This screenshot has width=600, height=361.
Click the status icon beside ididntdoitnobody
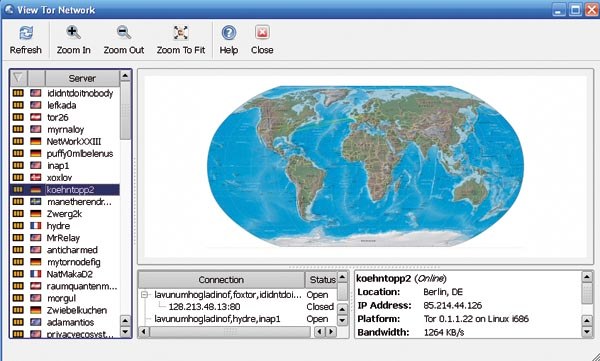(x=18, y=93)
